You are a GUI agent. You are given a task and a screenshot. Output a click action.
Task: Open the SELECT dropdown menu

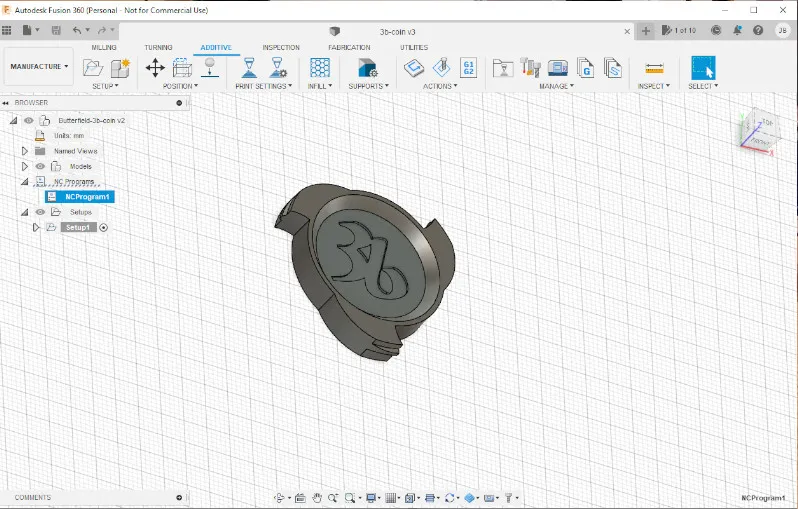coord(703,86)
